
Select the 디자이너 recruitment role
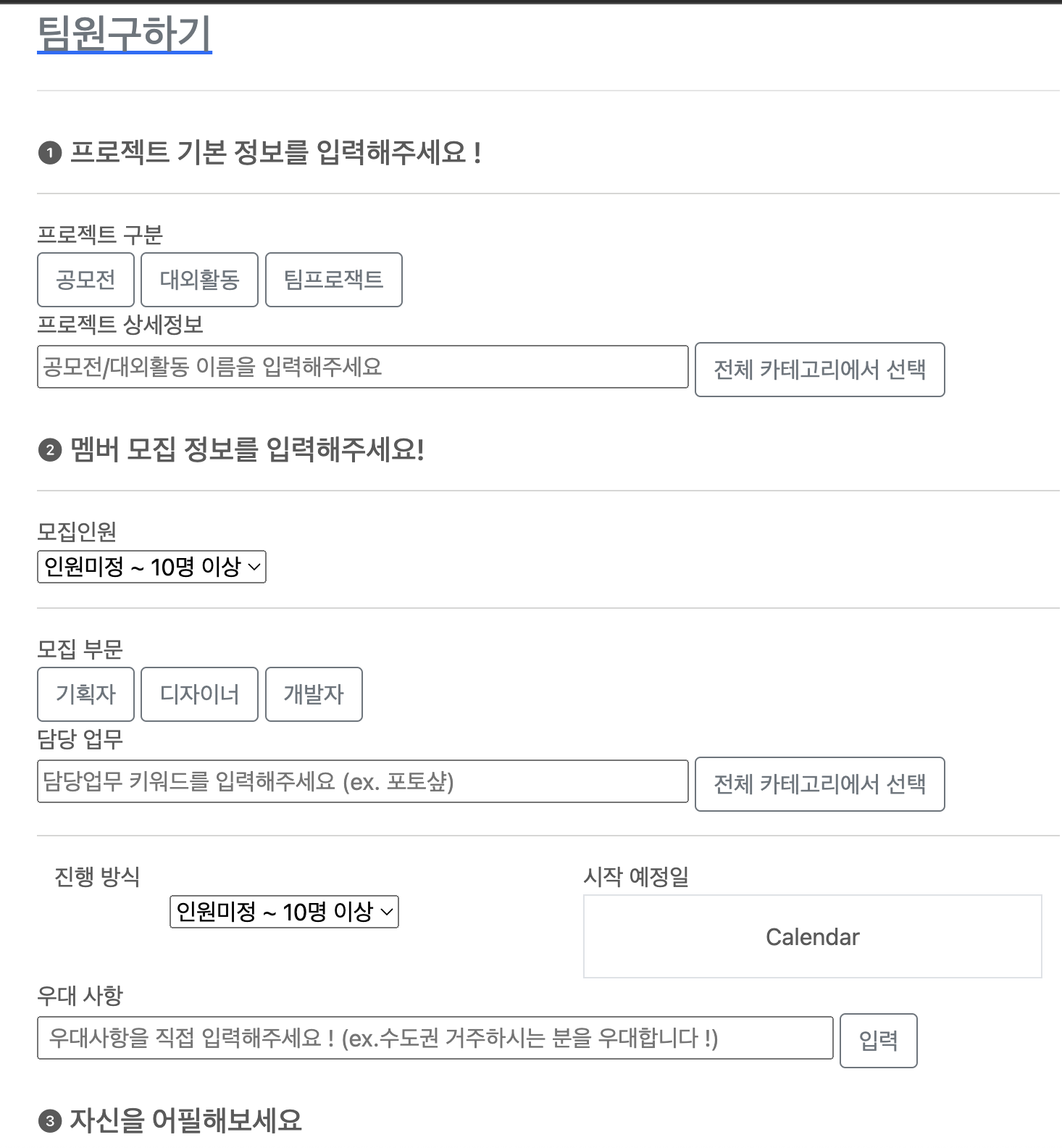click(x=199, y=694)
